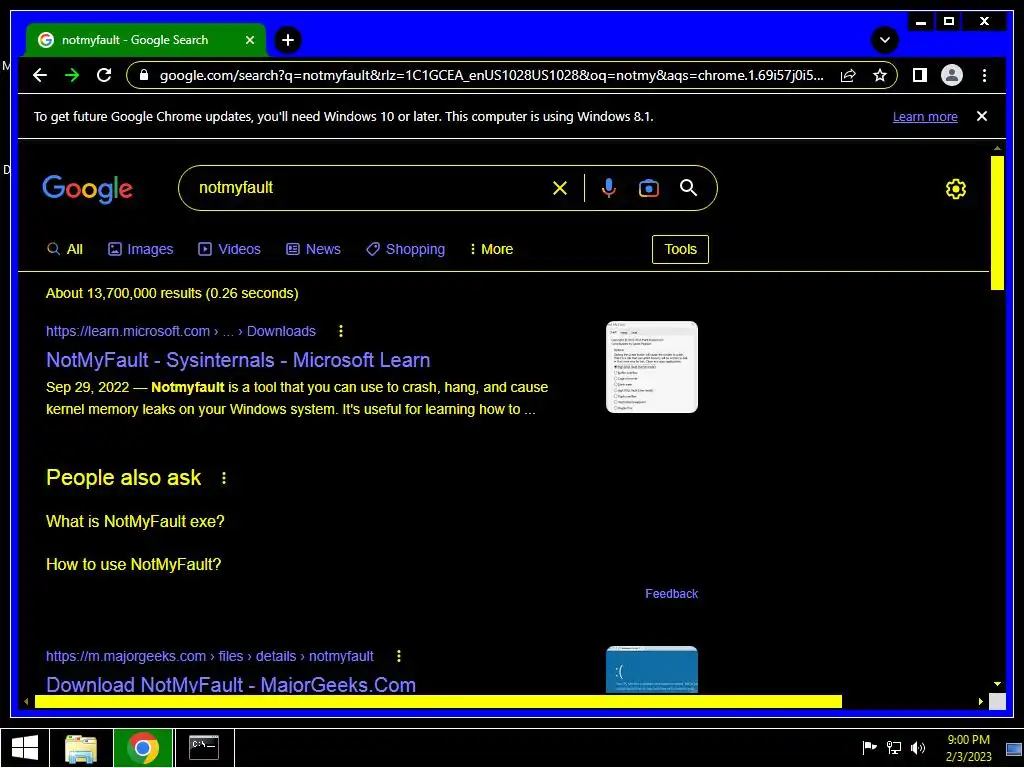Switch to Shopping results tab
The height and width of the screenshot is (768, 1024).
point(406,249)
